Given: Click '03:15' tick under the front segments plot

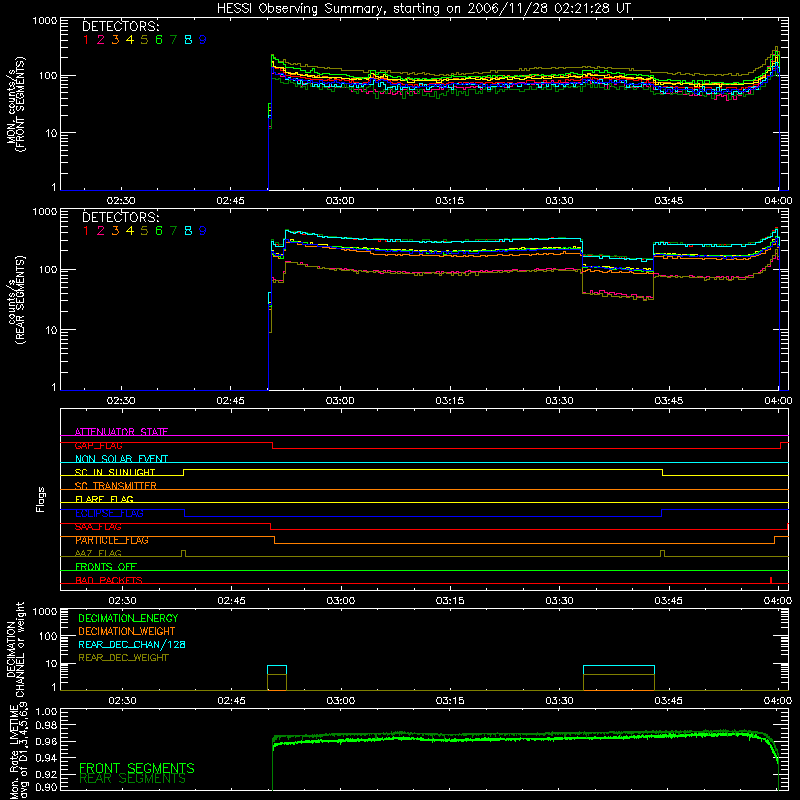Looking at the screenshot, I should tap(449, 201).
